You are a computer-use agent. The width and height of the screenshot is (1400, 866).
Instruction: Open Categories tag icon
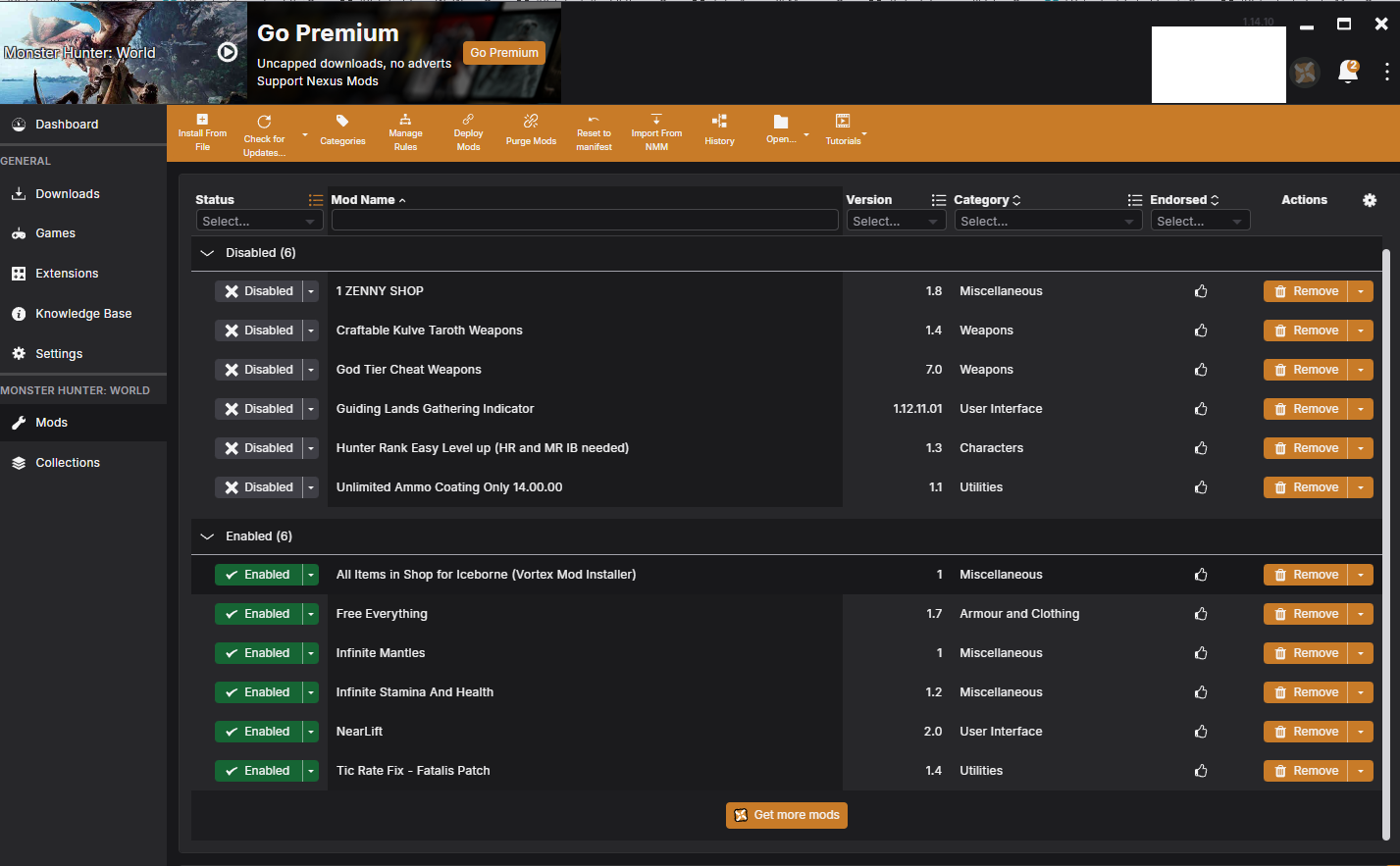click(342, 121)
